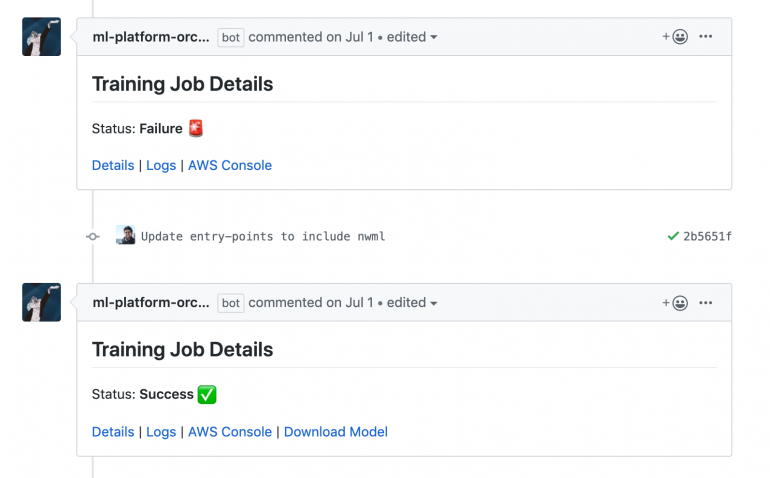770x478 pixels.
Task: Click ml-platform-orc username on the Failure comment
Action: 151,37
